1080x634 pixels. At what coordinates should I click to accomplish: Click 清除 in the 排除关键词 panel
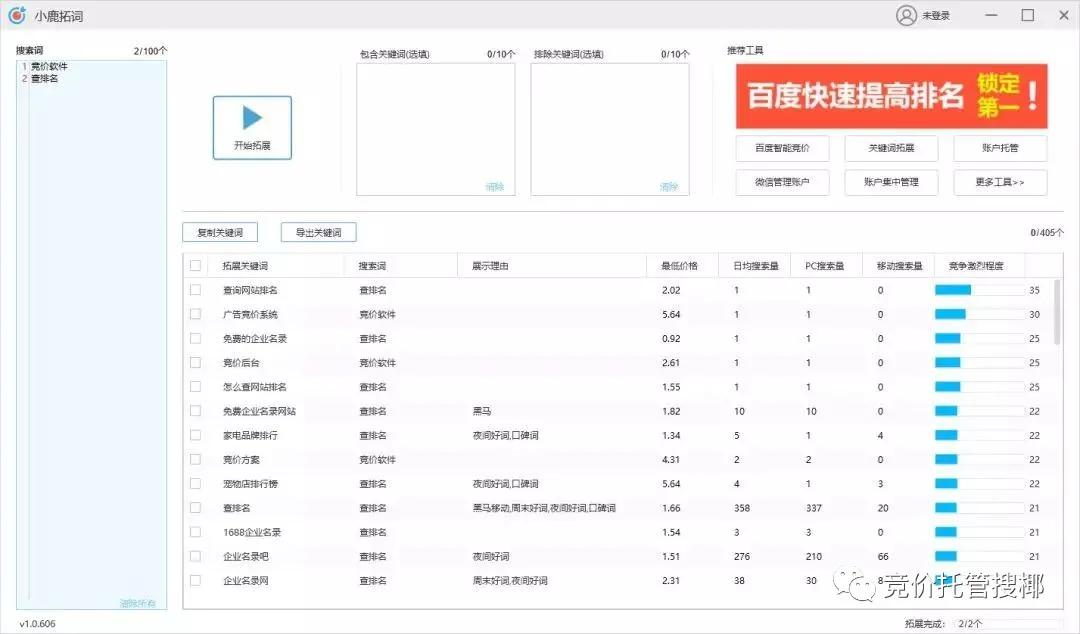tap(668, 186)
